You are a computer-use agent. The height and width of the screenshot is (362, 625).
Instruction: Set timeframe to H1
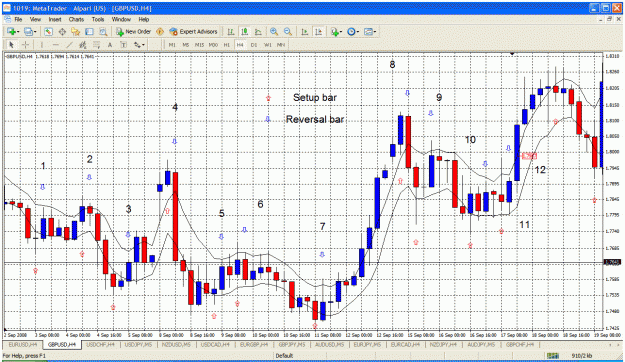[226, 45]
